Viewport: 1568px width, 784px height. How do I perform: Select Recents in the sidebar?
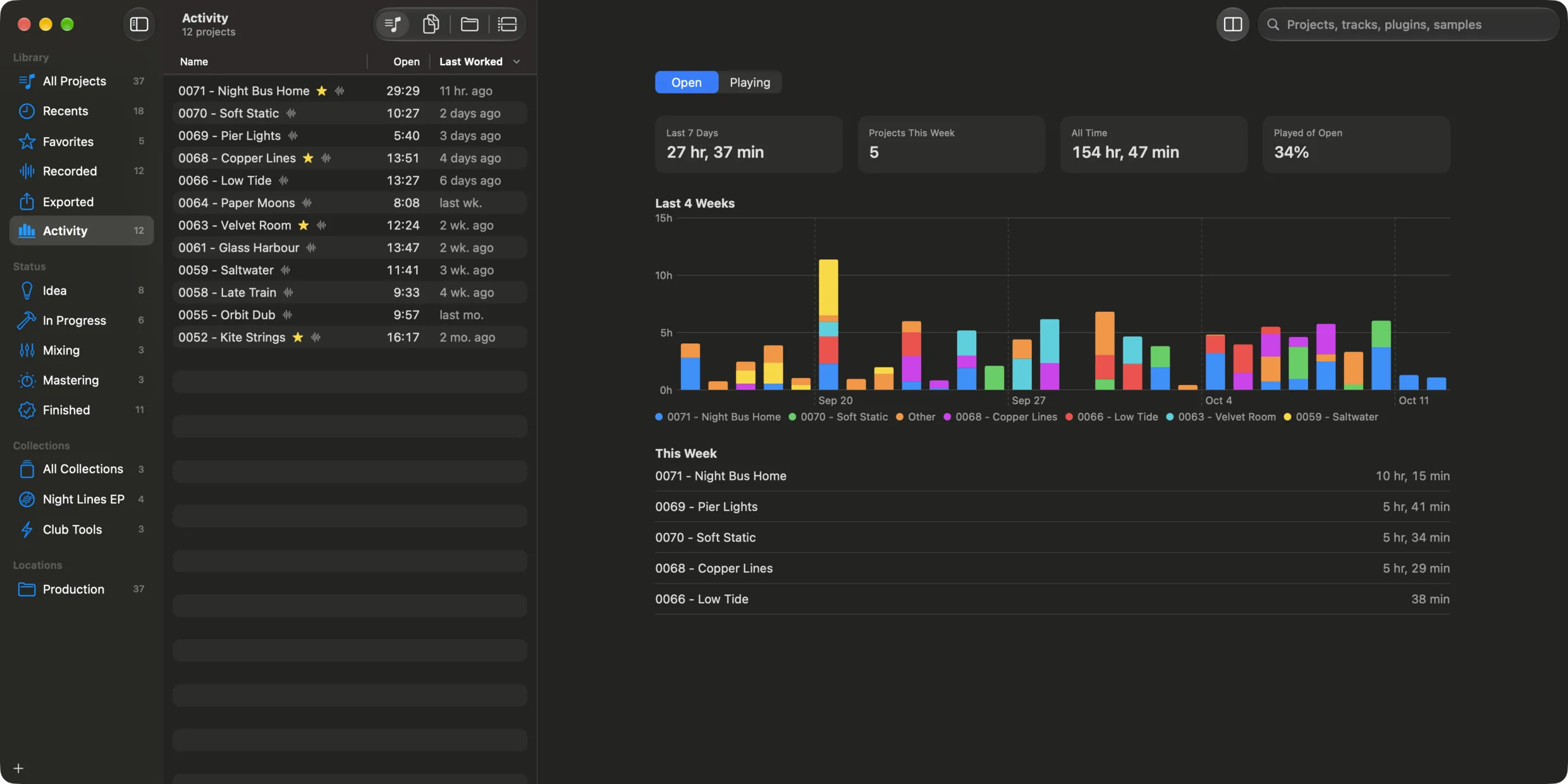click(82, 111)
